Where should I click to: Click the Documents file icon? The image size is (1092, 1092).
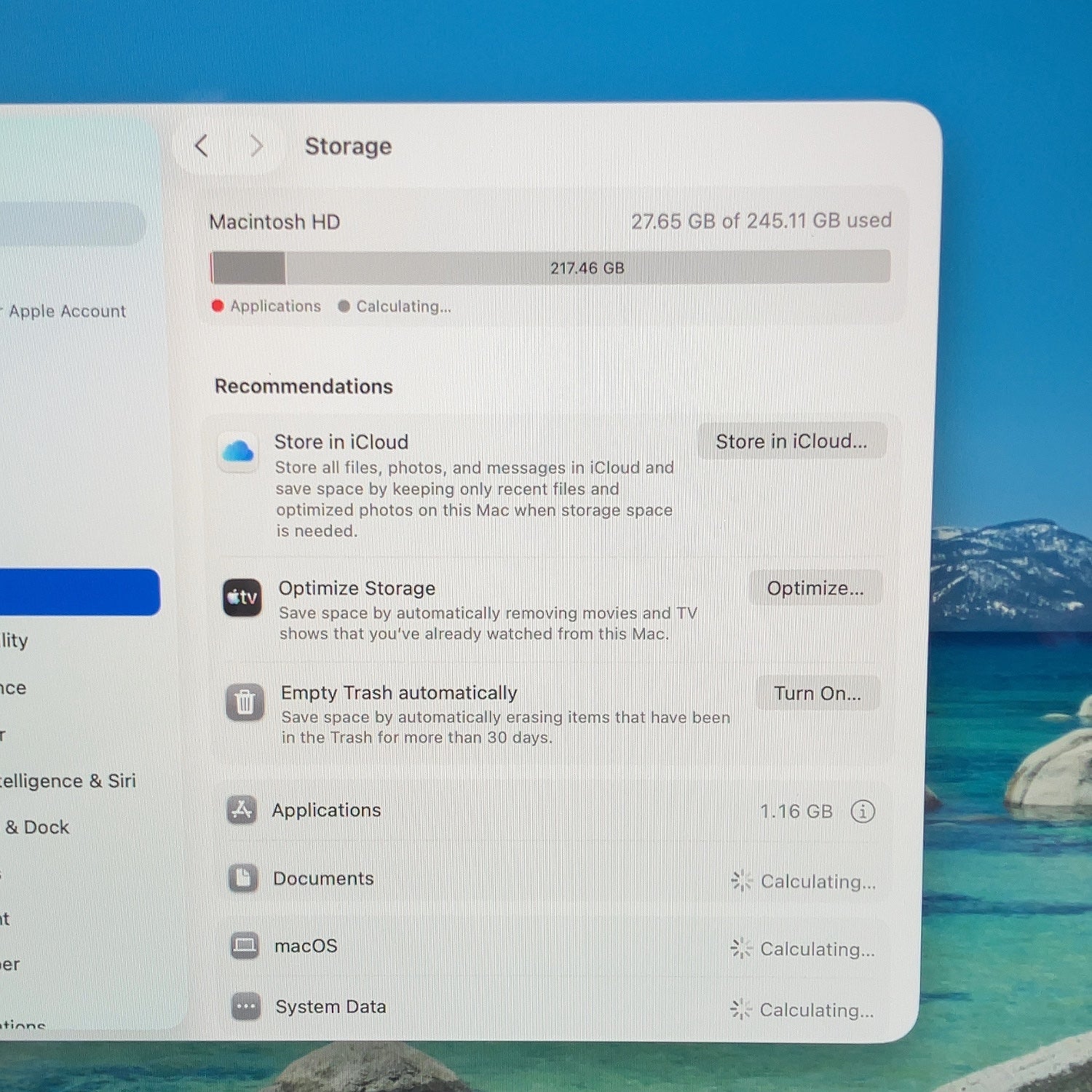coord(243,878)
